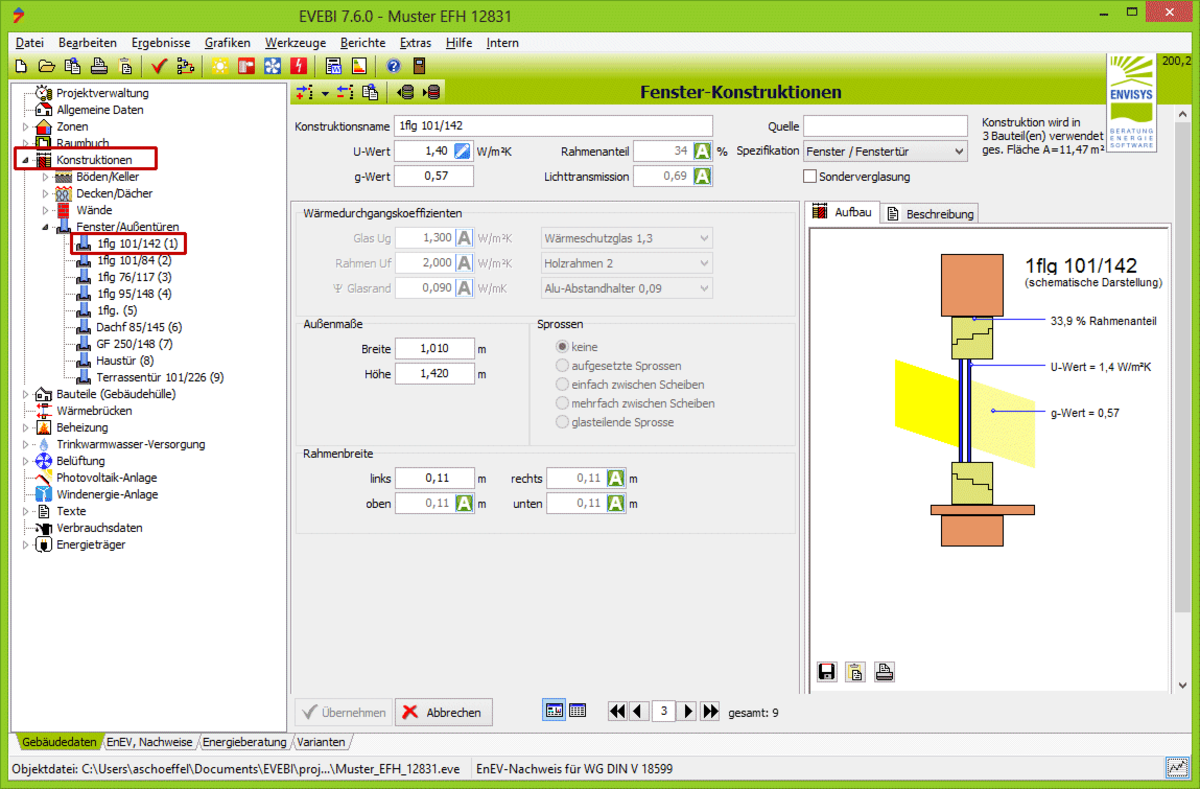This screenshot has width=1200, height=789.
Task: Click the blue help question mark icon
Action: (393, 67)
